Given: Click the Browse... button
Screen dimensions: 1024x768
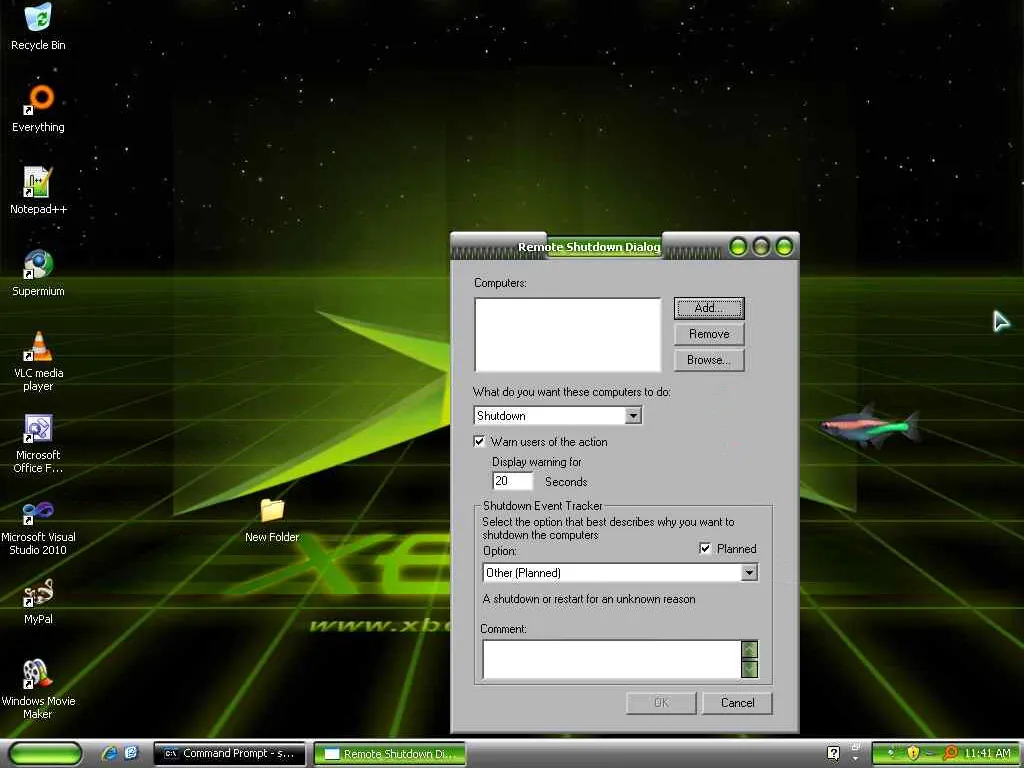Looking at the screenshot, I should 709,360.
